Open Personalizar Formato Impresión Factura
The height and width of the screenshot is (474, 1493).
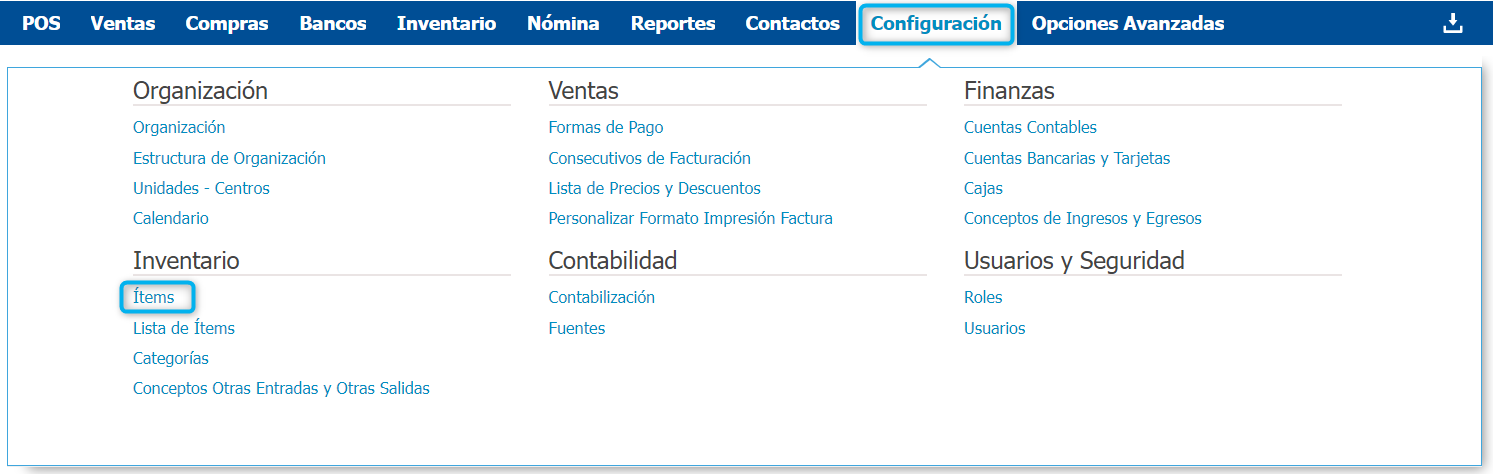pyautogui.click(x=690, y=218)
